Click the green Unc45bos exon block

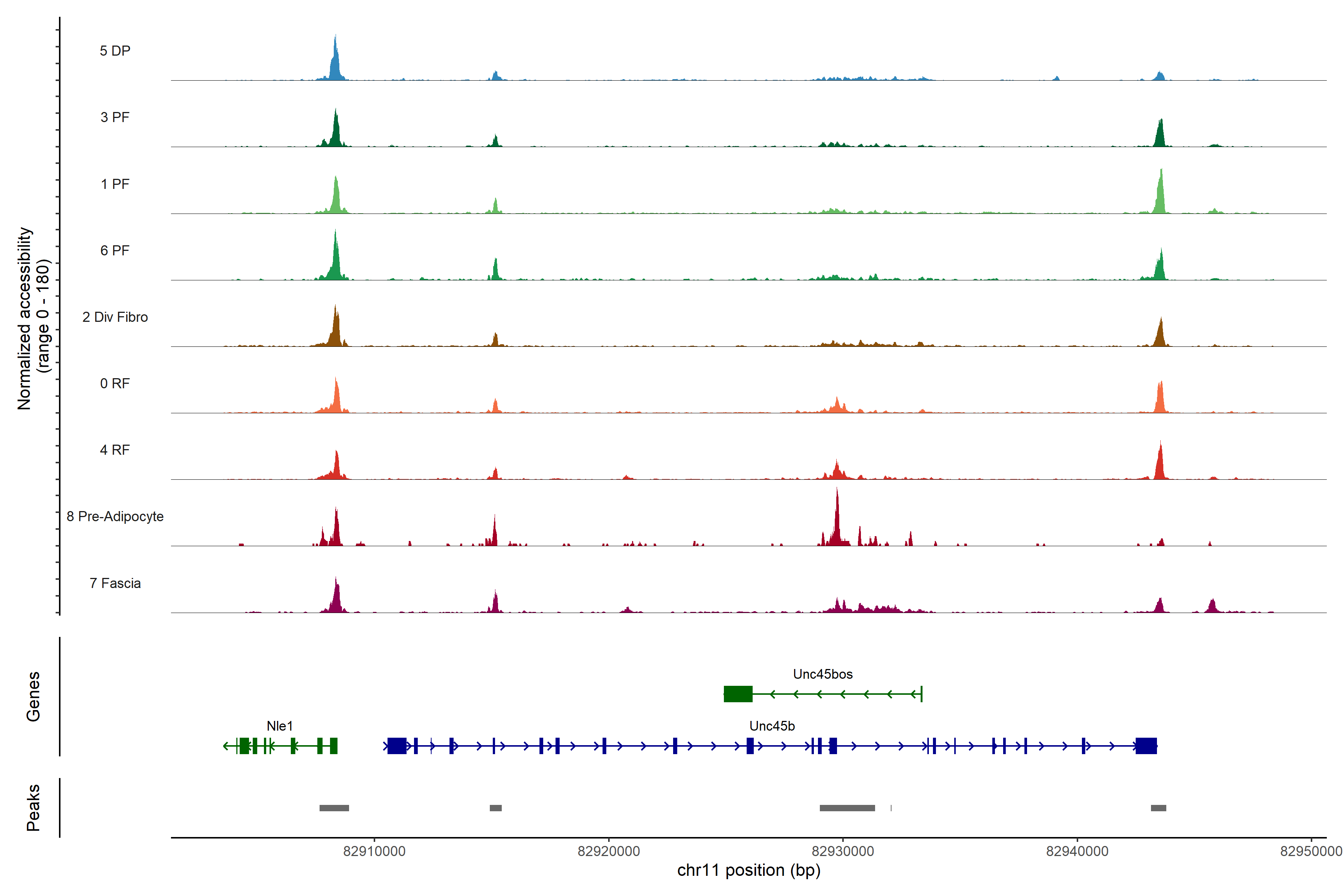738,694
